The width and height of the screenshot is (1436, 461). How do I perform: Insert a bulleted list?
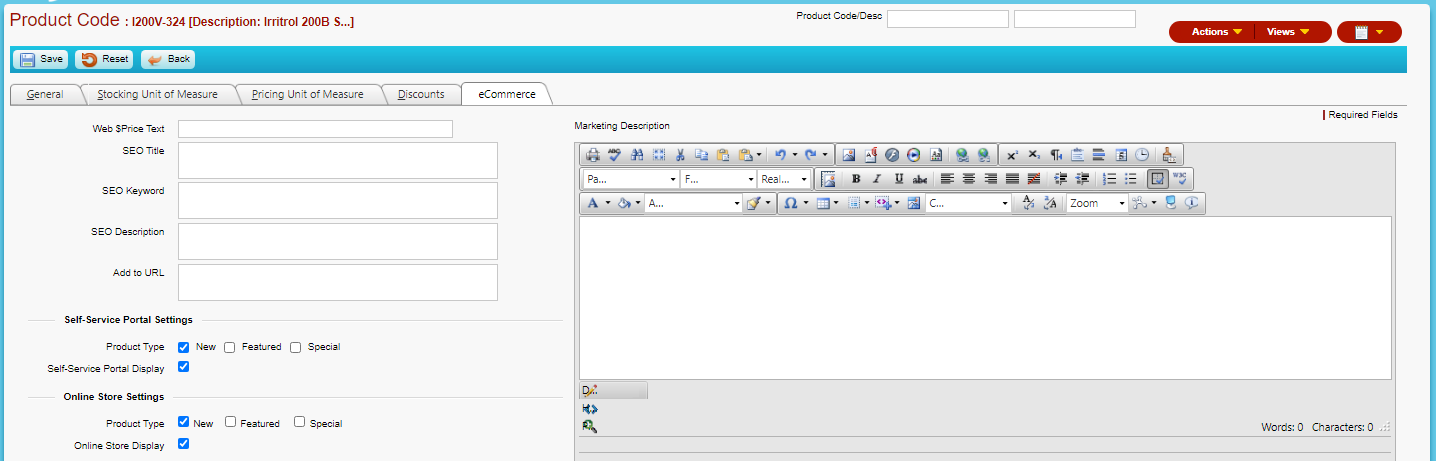coord(1131,179)
